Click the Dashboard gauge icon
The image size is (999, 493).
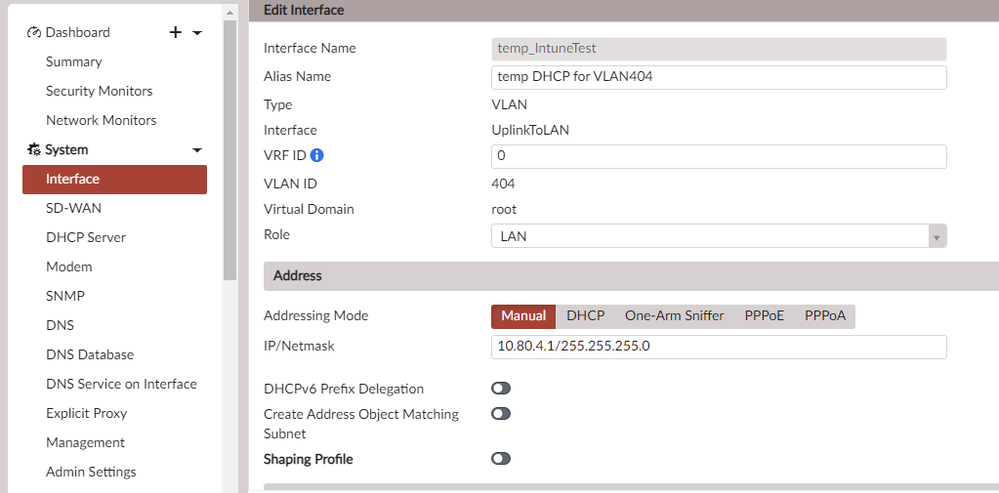[x=33, y=32]
